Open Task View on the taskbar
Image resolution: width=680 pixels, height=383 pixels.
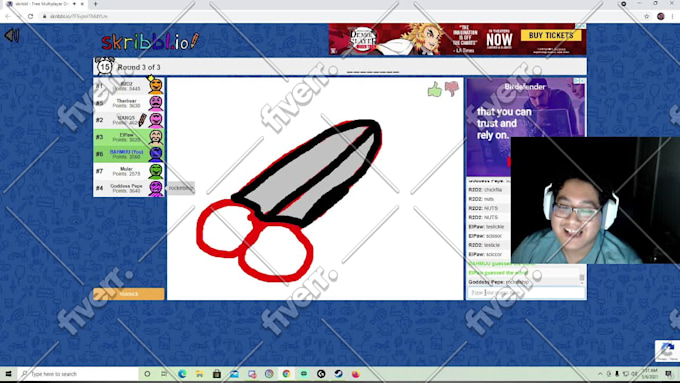(x=164, y=373)
